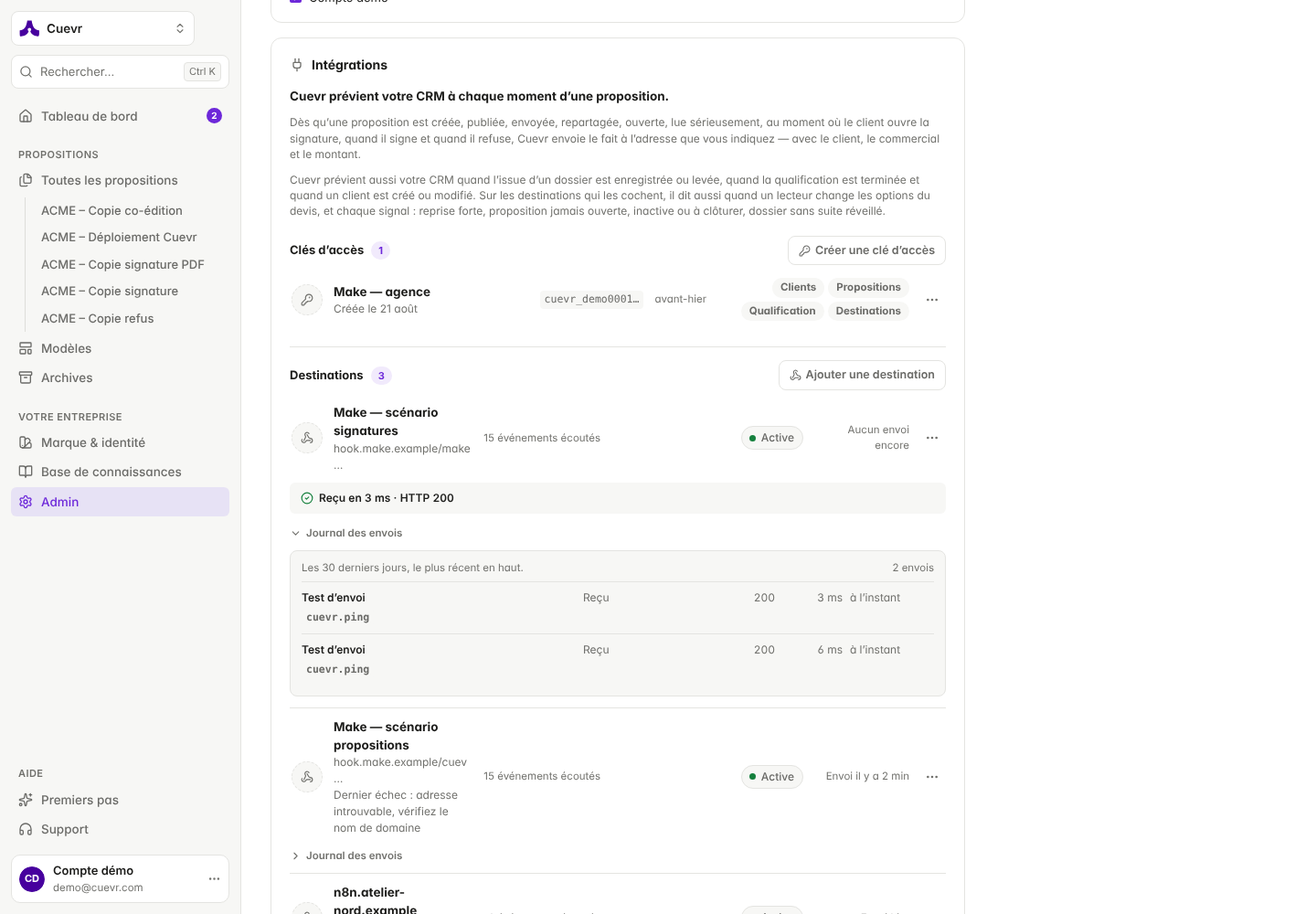Screen dimensions: 1316x914
Task: Open Base de connaissances
Action: (120, 472)
